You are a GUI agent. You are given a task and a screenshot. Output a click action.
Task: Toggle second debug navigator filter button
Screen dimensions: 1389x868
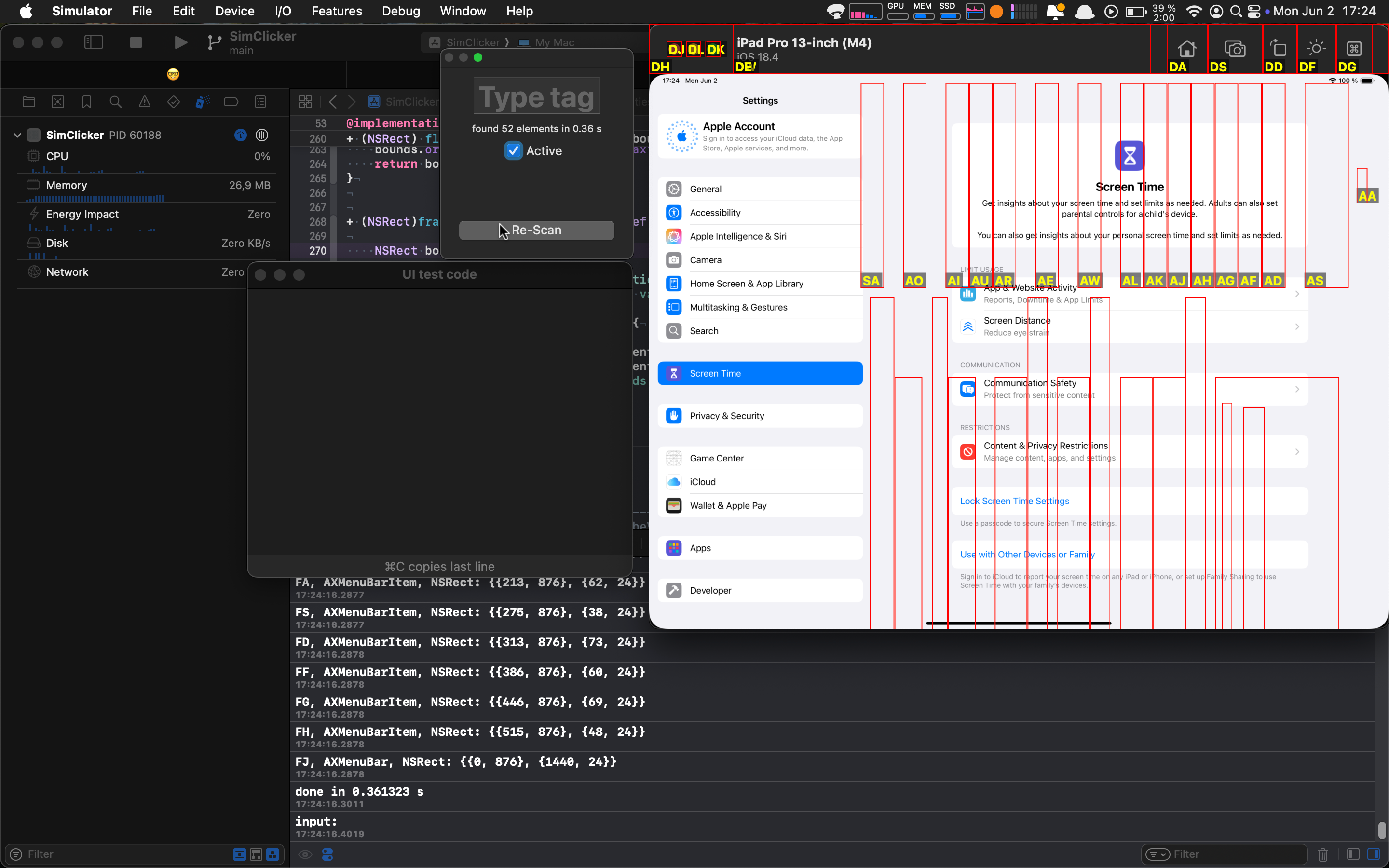click(x=256, y=854)
